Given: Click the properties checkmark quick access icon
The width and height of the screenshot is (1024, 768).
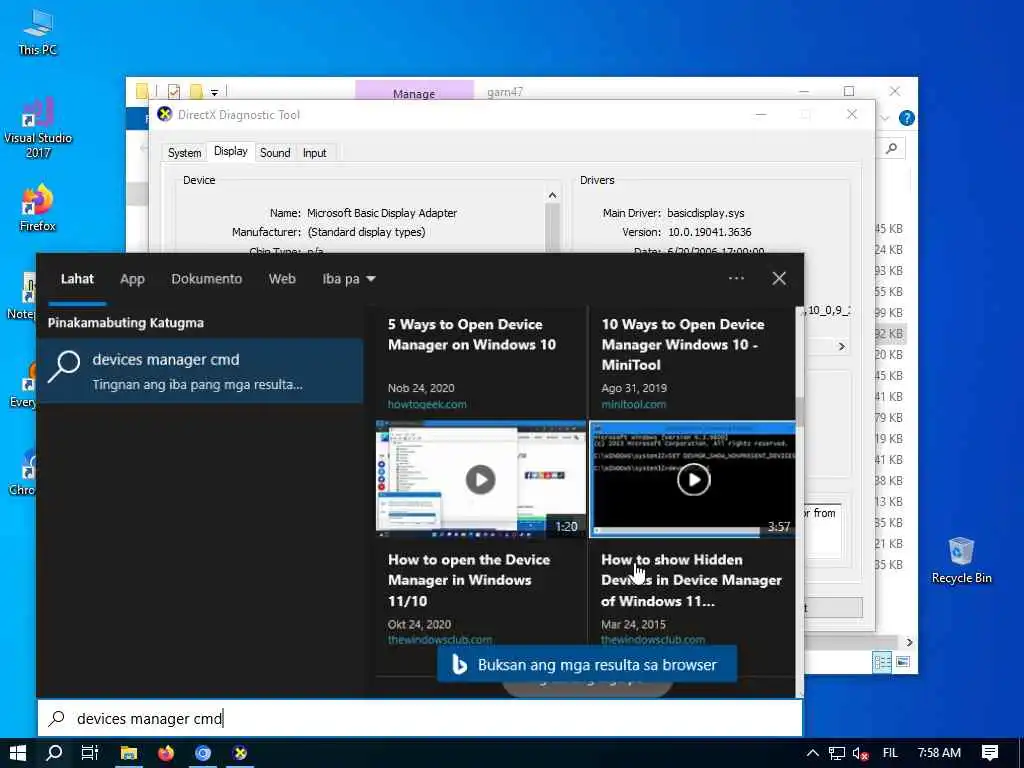Looking at the screenshot, I should tap(174, 91).
